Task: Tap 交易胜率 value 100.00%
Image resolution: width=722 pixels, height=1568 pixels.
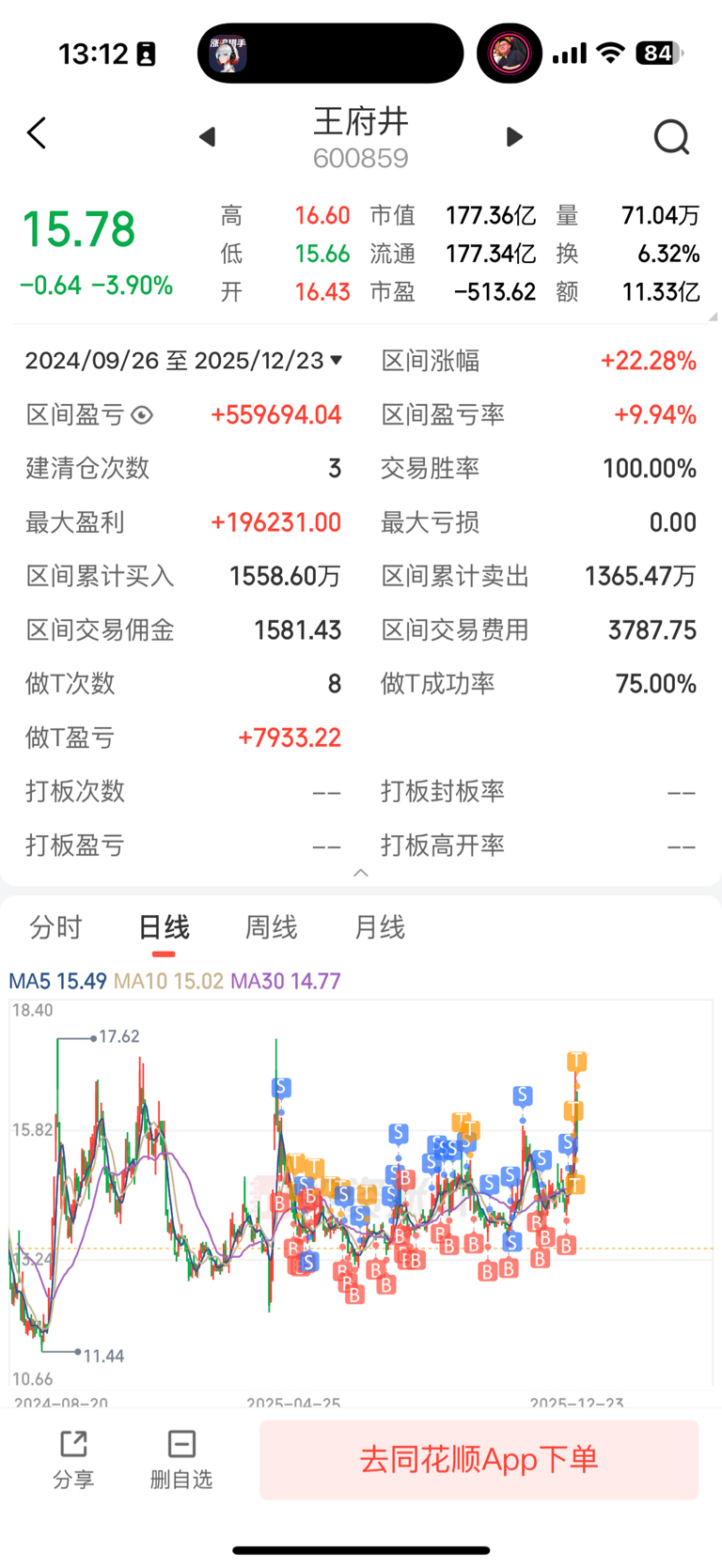Action: 650,469
